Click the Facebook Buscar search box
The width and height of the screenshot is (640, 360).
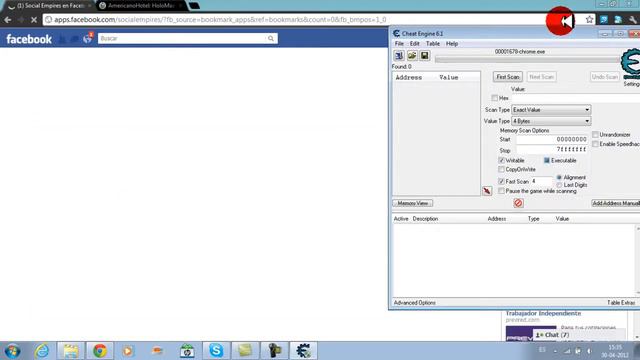[x=182, y=38]
